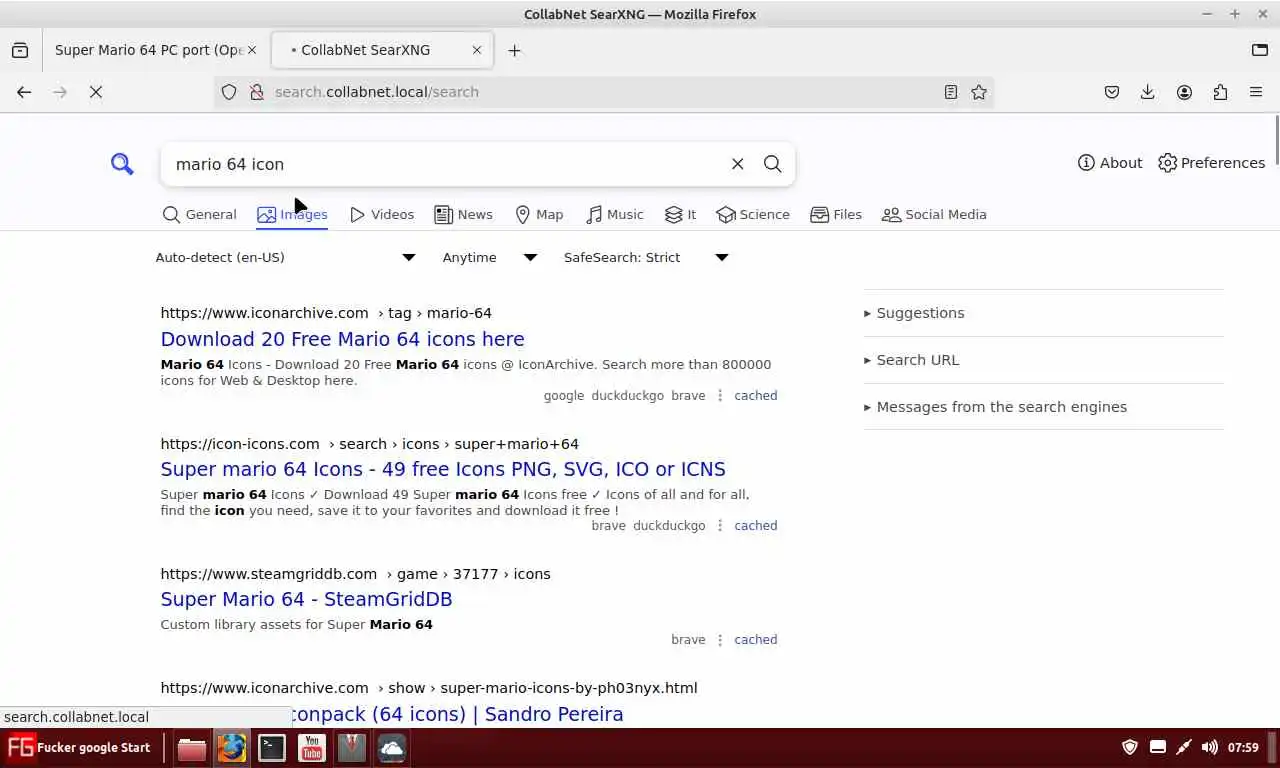Screen dimensions: 1280x768
Task: Change SafeSearch Strict setting
Action: [646, 257]
